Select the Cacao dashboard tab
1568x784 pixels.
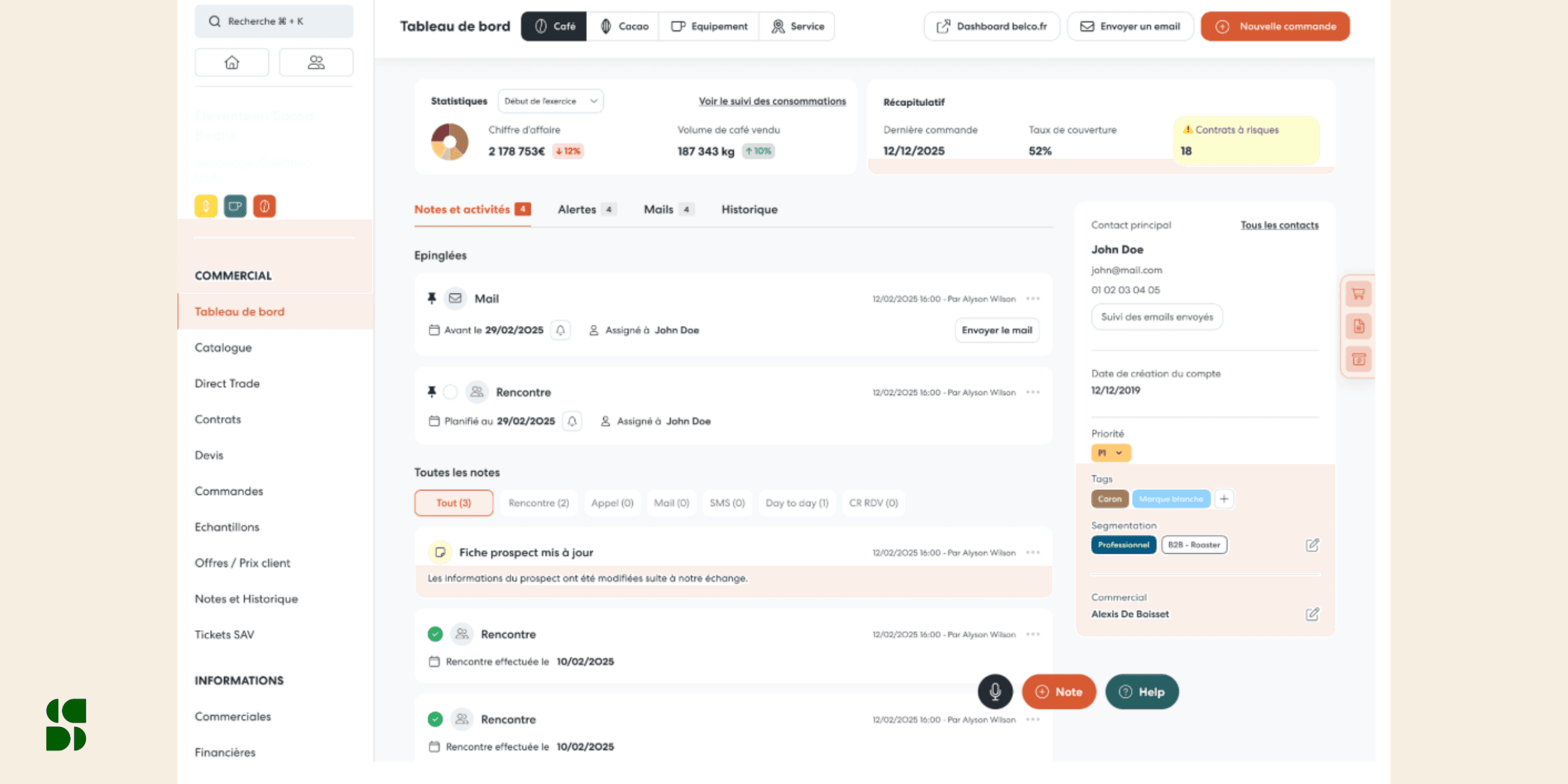(624, 26)
